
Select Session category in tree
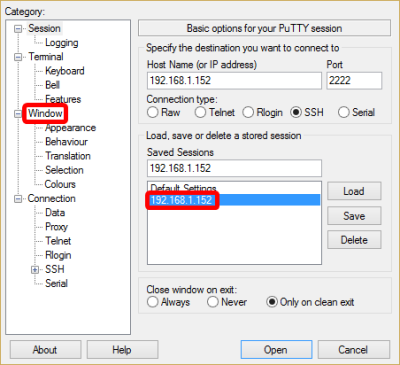click(44, 28)
